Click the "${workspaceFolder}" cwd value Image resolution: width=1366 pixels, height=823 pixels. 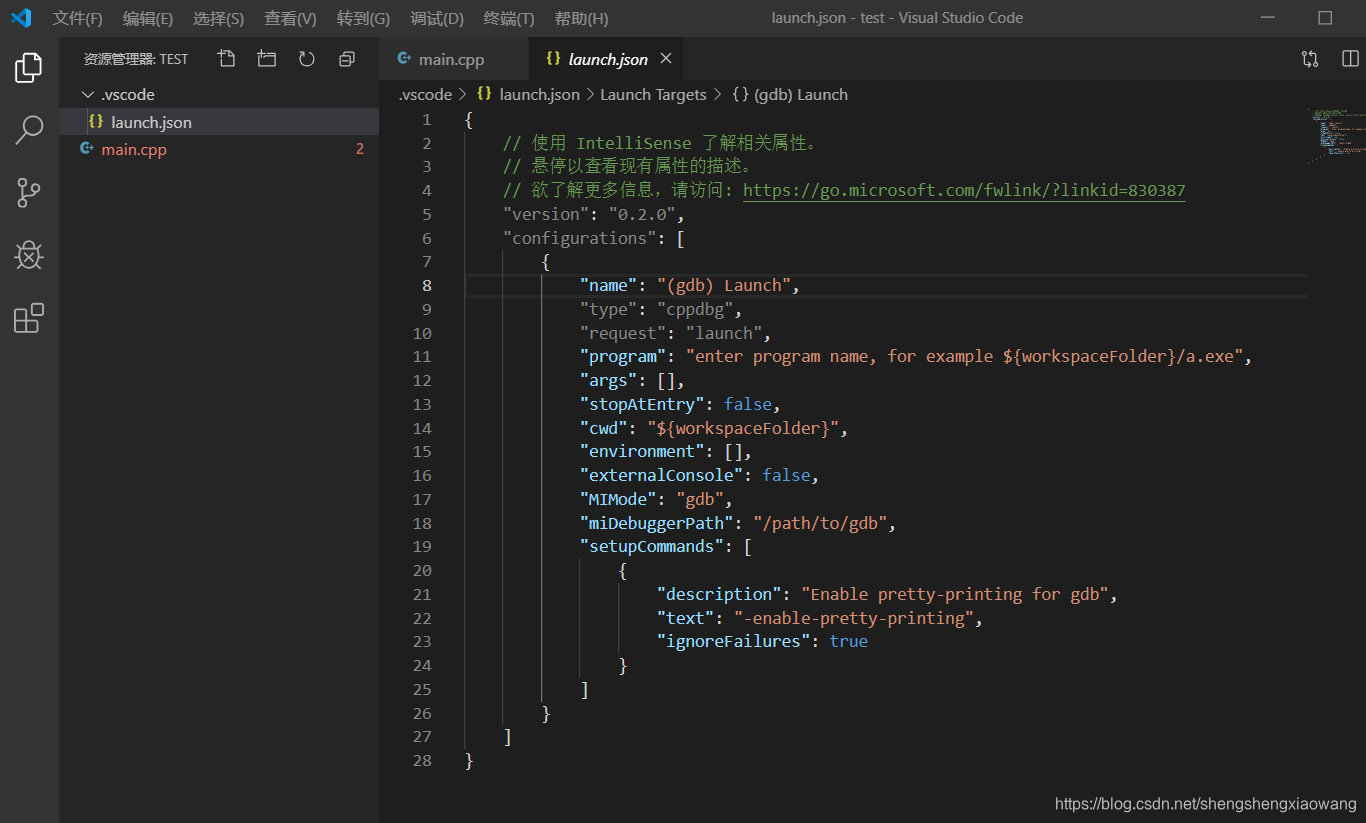(x=743, y=428)
